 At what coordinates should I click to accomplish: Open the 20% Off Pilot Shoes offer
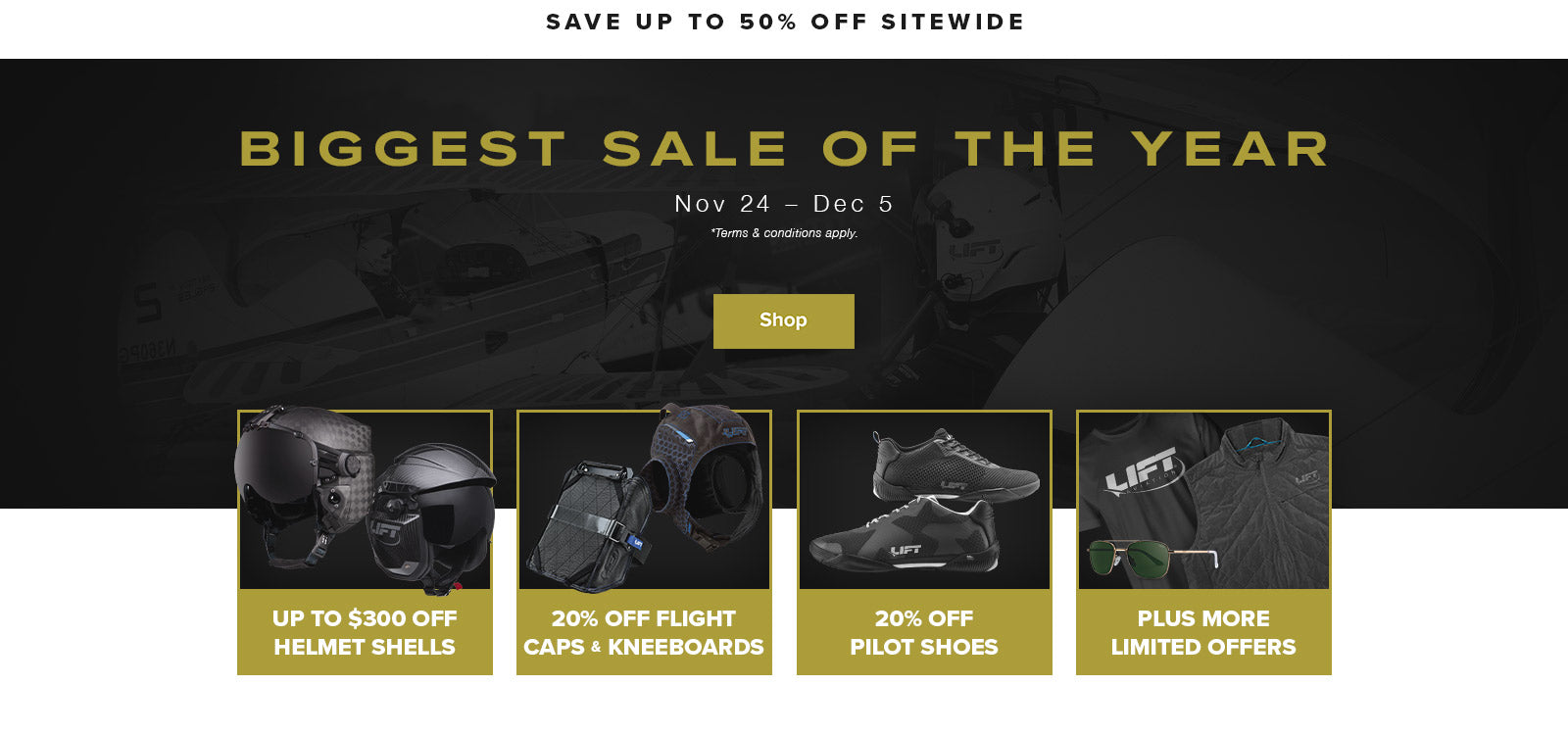[924, 632]
